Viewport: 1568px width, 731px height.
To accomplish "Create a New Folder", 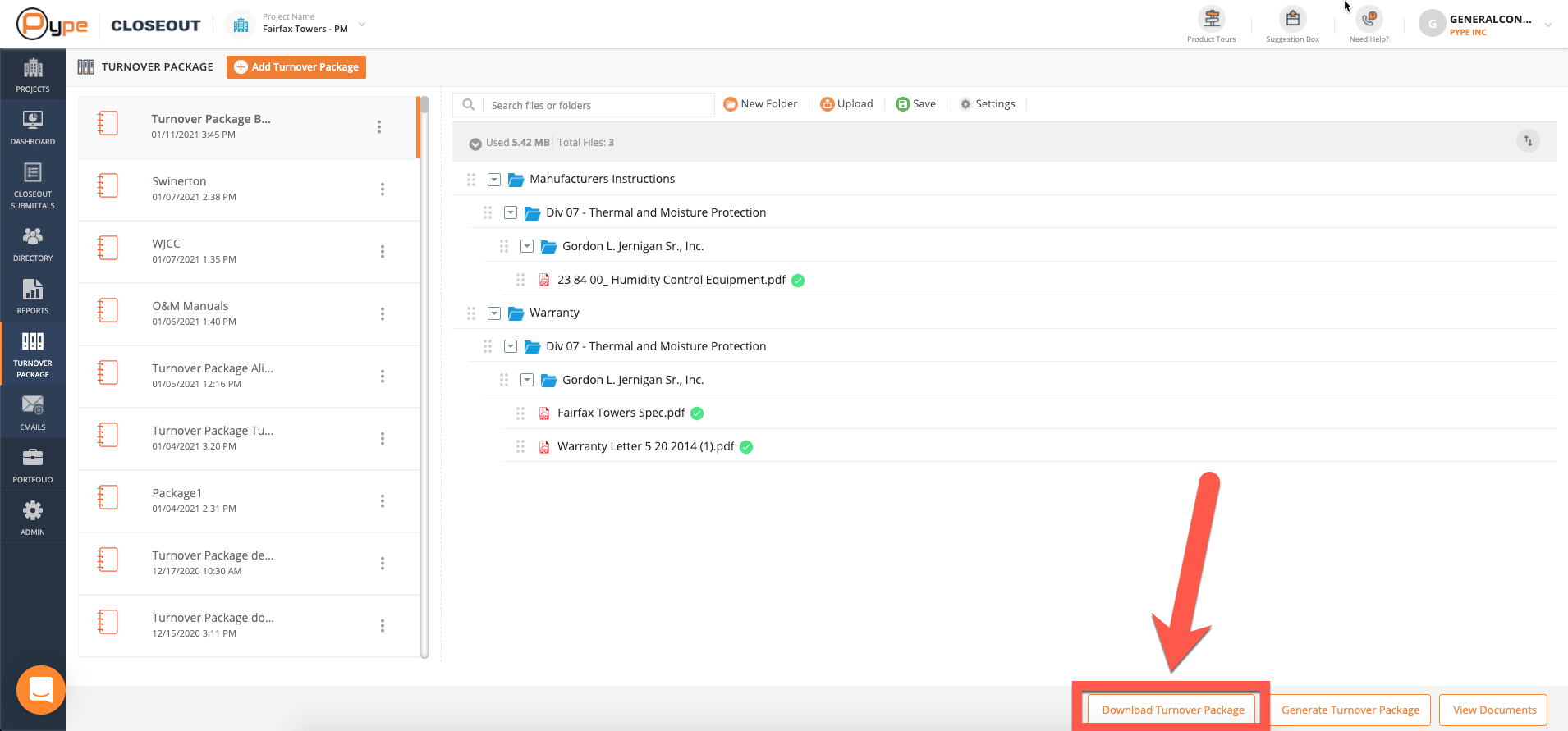I will [760, 104].
